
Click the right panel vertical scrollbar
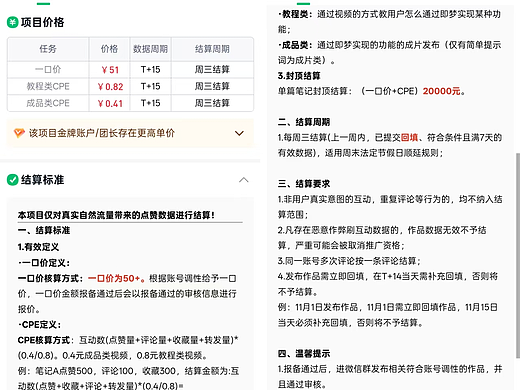pyautogui.click(x=517, y=255)
